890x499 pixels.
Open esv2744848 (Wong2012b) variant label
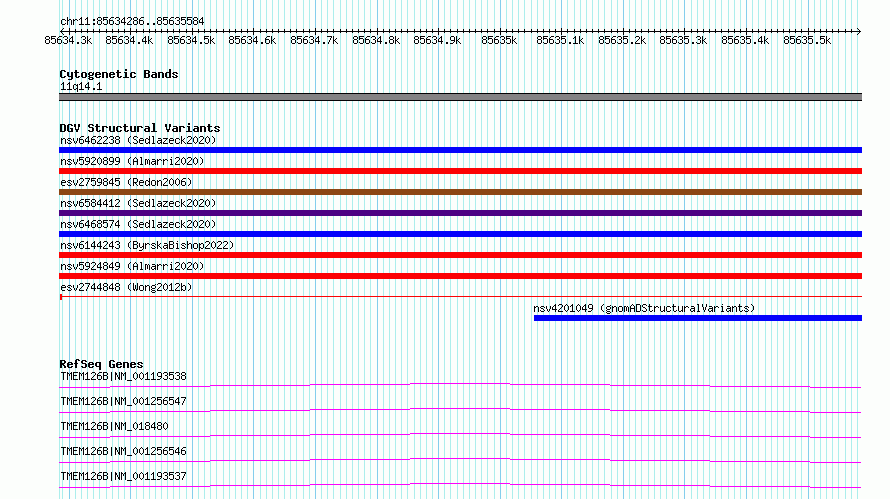click(126, 287)
